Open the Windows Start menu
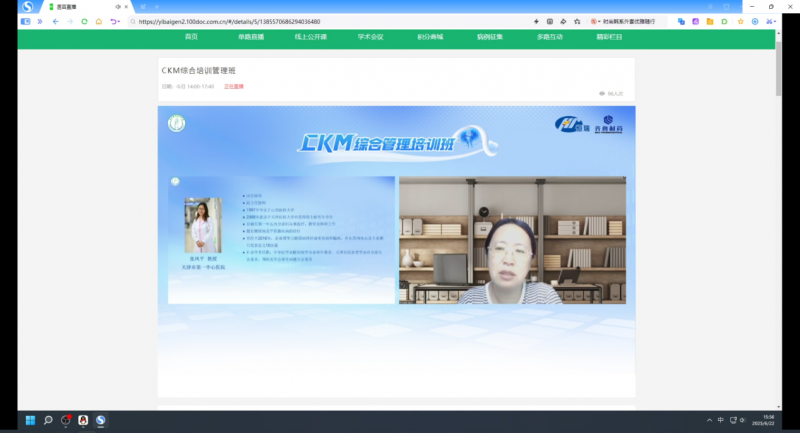The width and height of the screenshot is (800, 433). coord(29,420)
